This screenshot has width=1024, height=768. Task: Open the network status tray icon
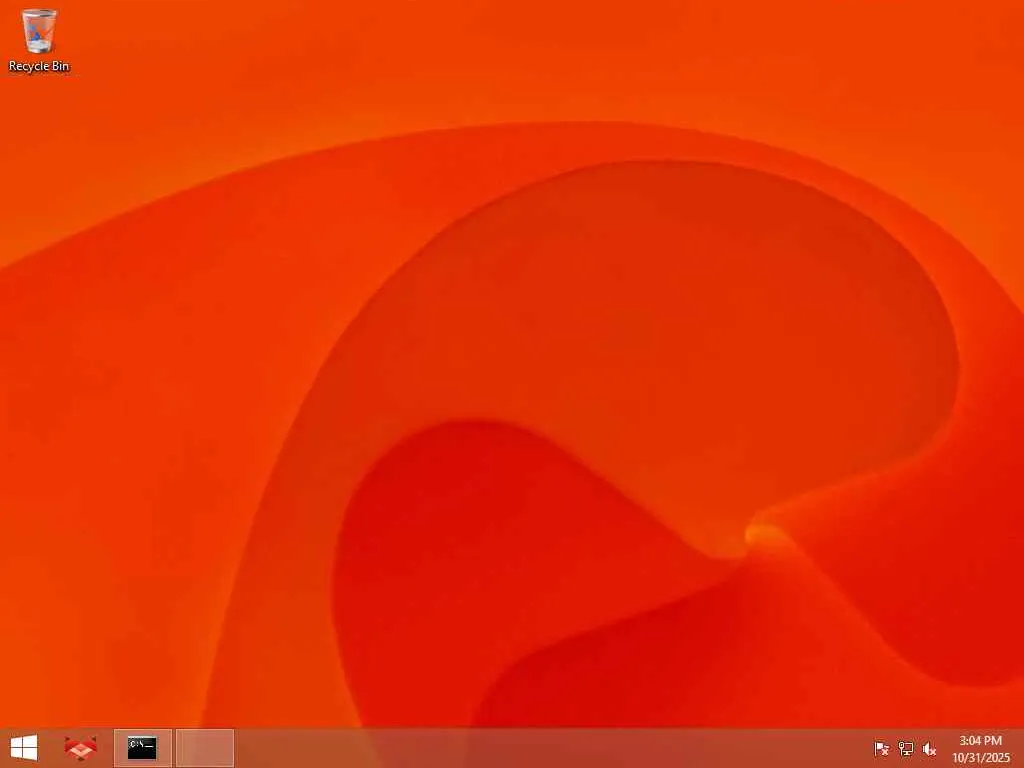pyautogui.click(x=905, y=748)
